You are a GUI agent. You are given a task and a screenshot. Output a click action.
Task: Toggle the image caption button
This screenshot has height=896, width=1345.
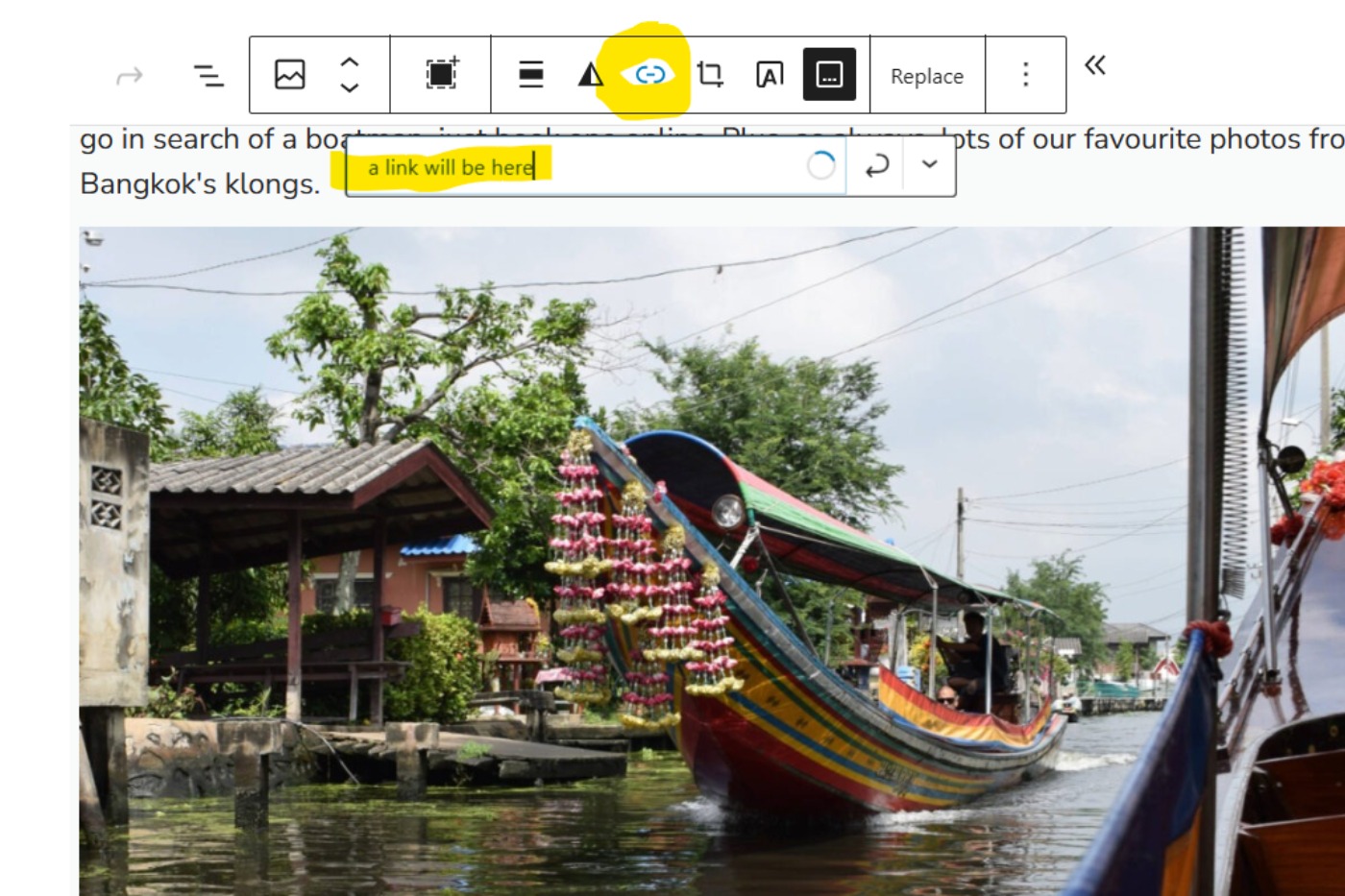pos(829,74)
